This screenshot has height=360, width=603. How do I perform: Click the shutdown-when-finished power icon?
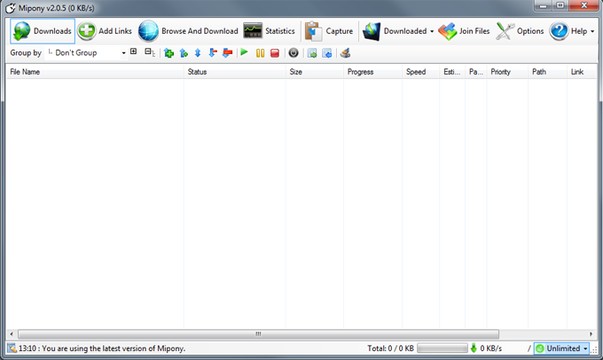click(x=293, y=53)
